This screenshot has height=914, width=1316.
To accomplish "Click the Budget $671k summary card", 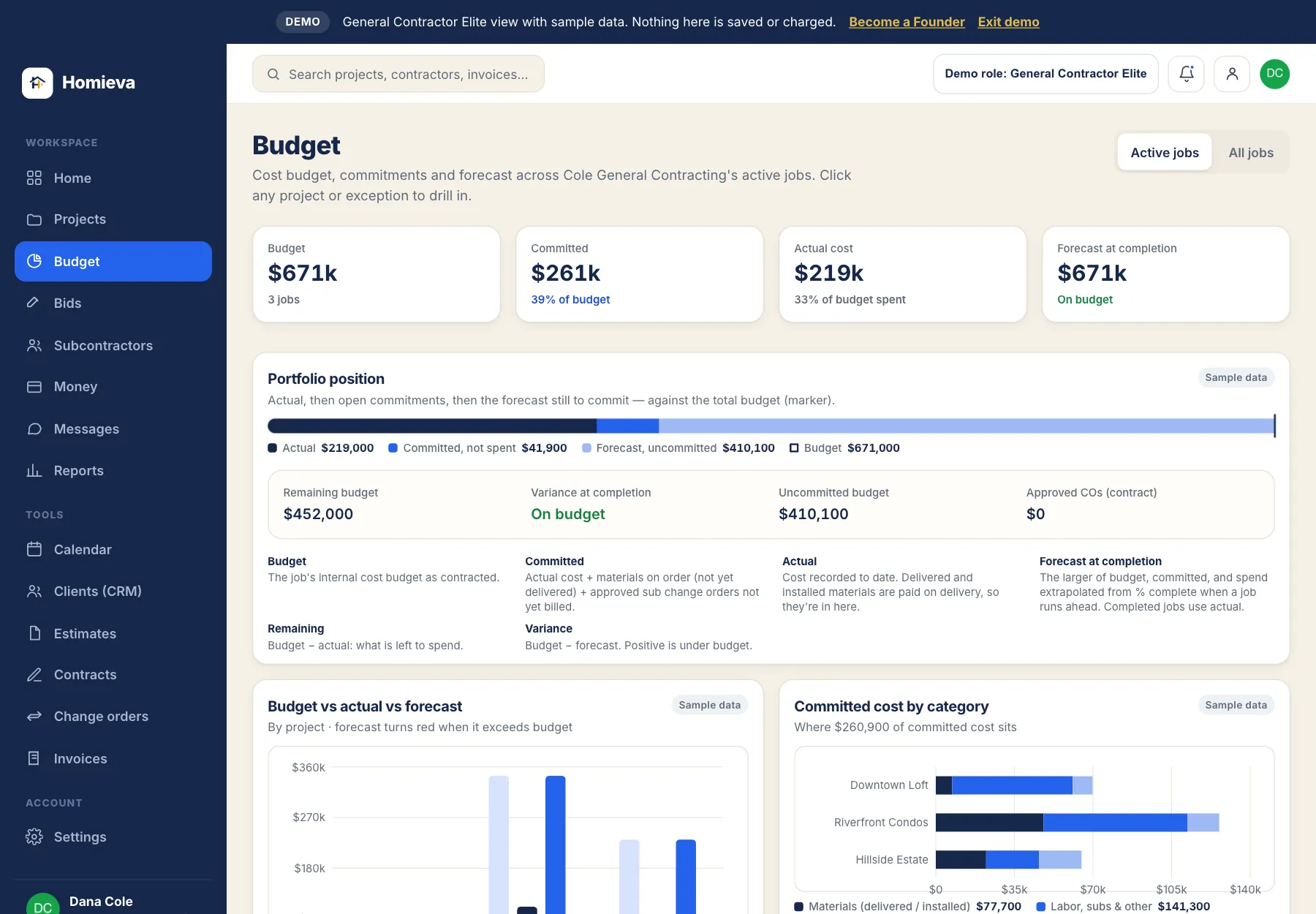I will tap(377, 274).
